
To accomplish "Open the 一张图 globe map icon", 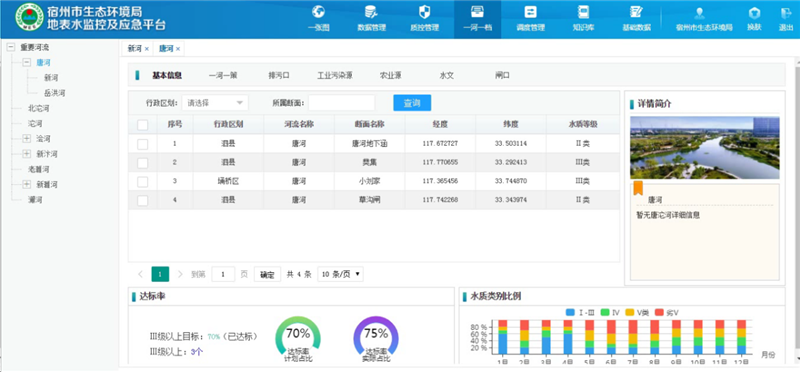I will 318,12.
